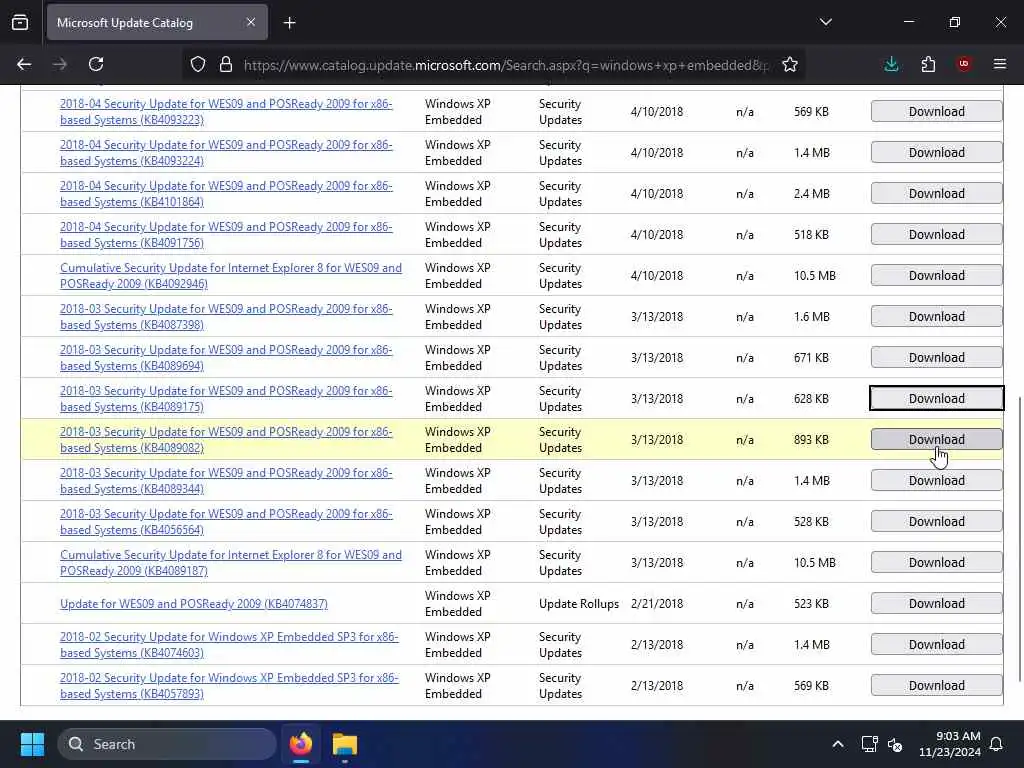Click the page vertical scrollbar thumb
The image size is (1024, 768).
tap(1020, 538)
